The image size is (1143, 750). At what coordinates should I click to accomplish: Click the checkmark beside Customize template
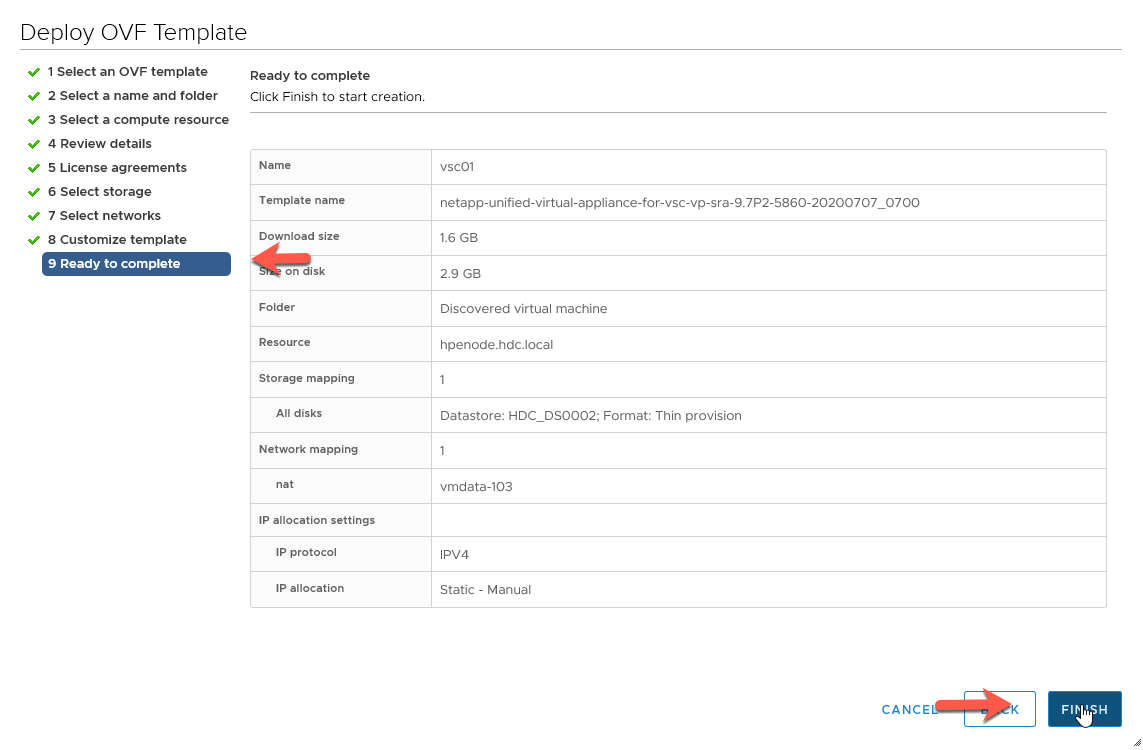coord(34,240)
